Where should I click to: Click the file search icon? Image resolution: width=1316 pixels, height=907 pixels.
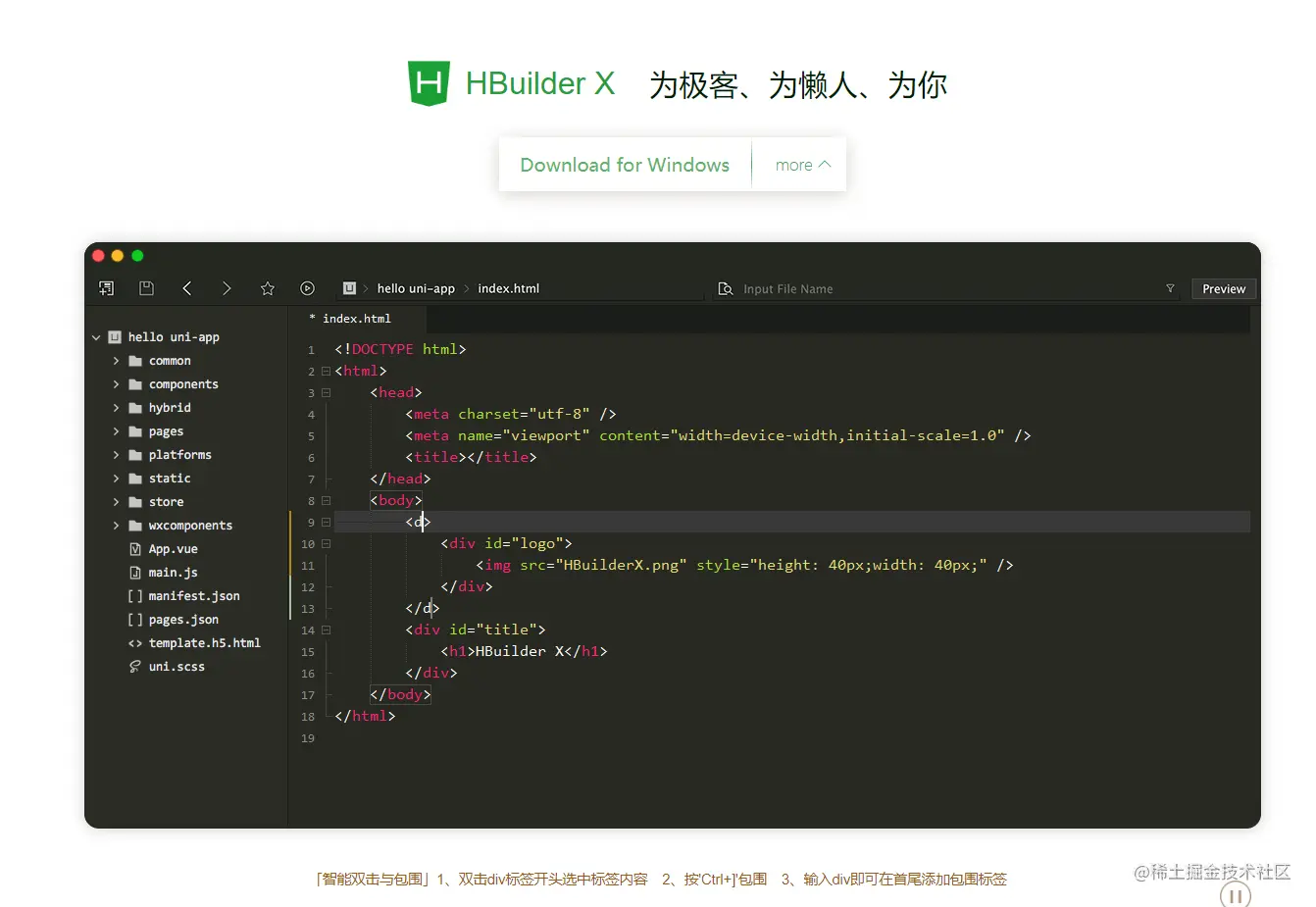726,288
